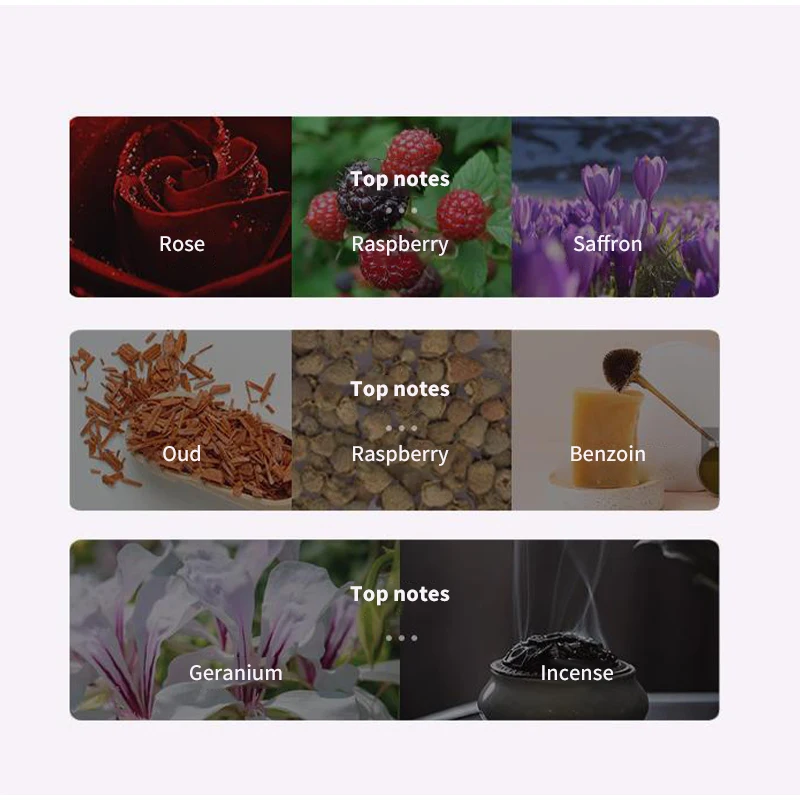Click the Rose label text

tap(182, 244)
